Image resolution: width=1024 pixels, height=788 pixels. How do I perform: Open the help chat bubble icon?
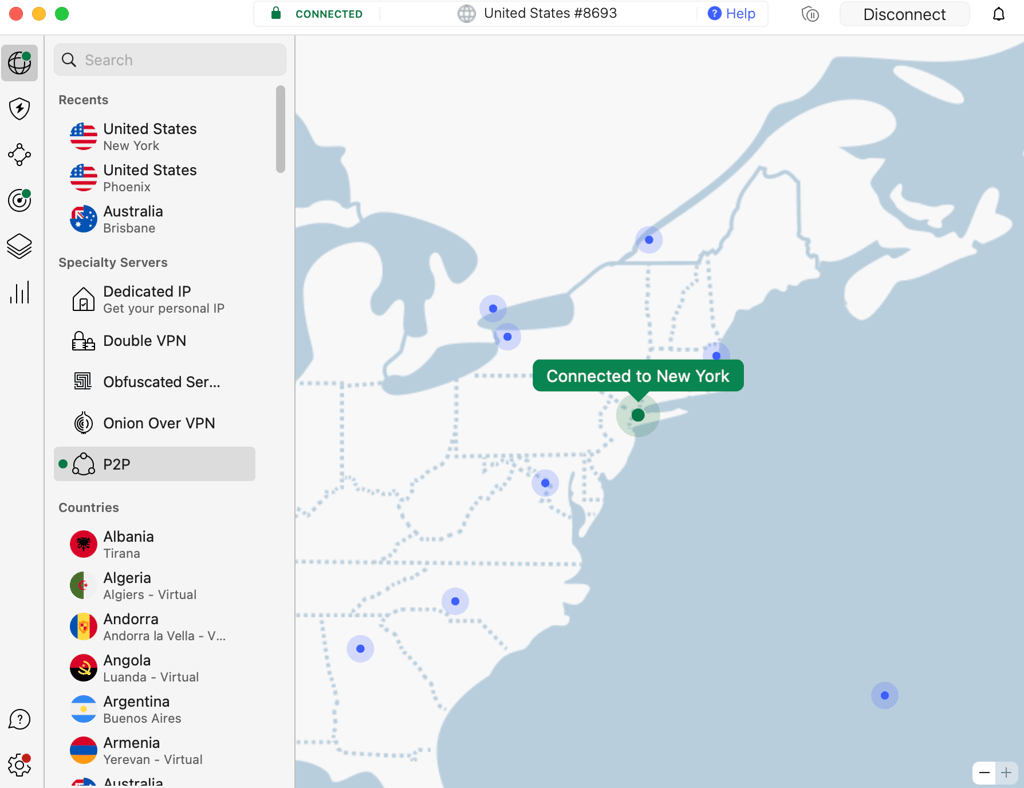tap(20, 719)
